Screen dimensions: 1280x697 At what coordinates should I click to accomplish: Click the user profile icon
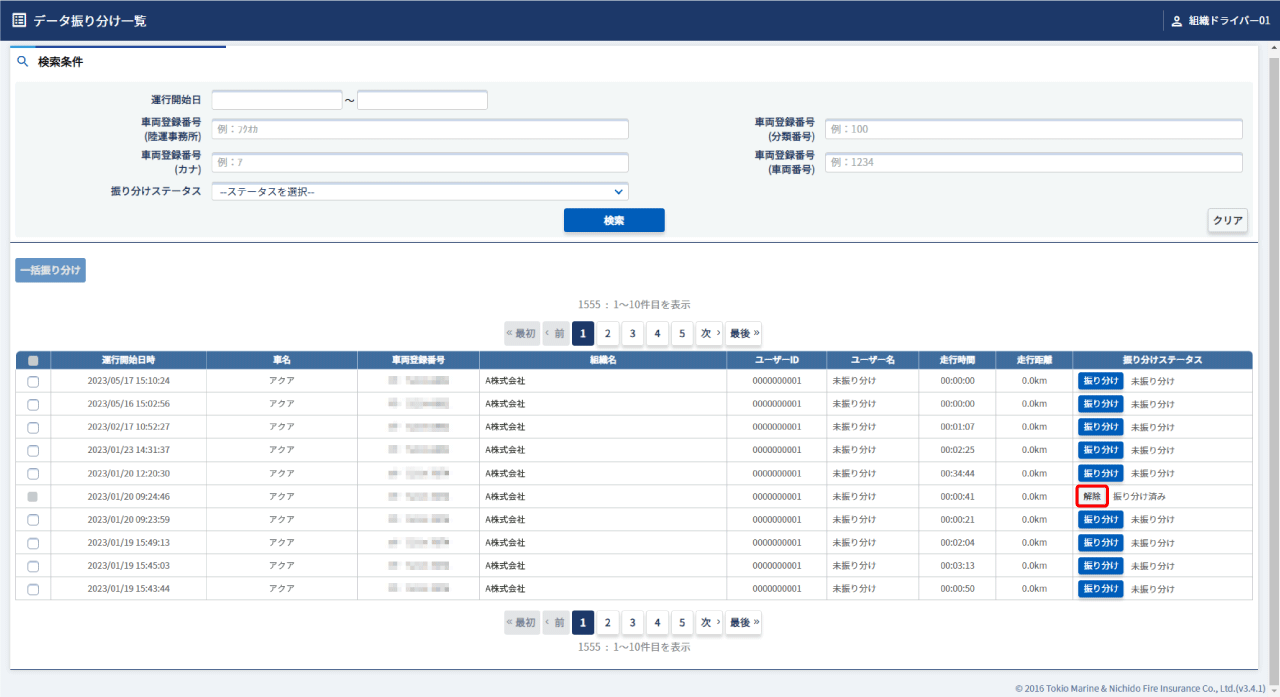1176,21
